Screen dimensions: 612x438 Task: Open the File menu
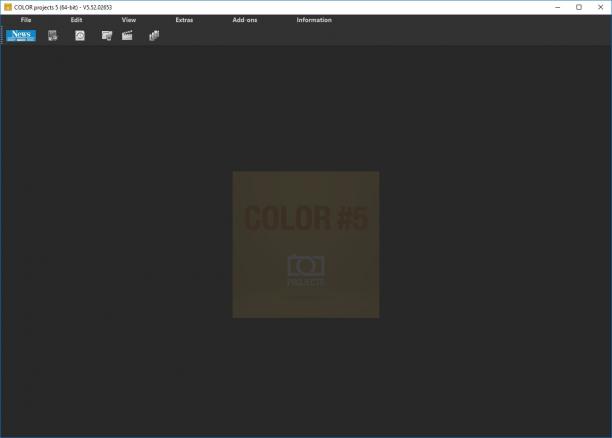pos(26,20)
